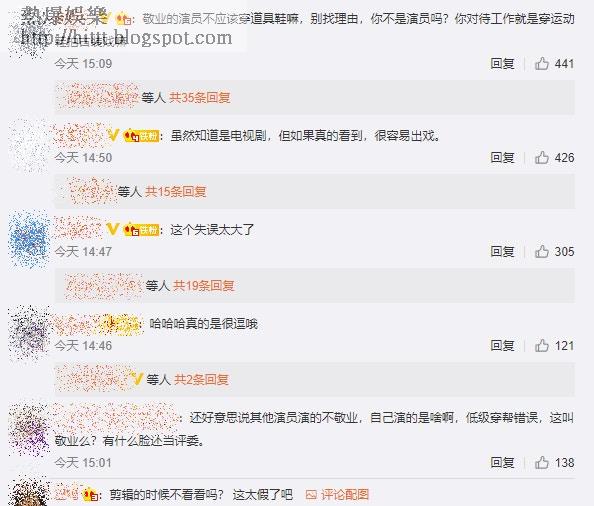
Task: Open the purple avatar of the 15:01 commenter
Action: (30, 430)
